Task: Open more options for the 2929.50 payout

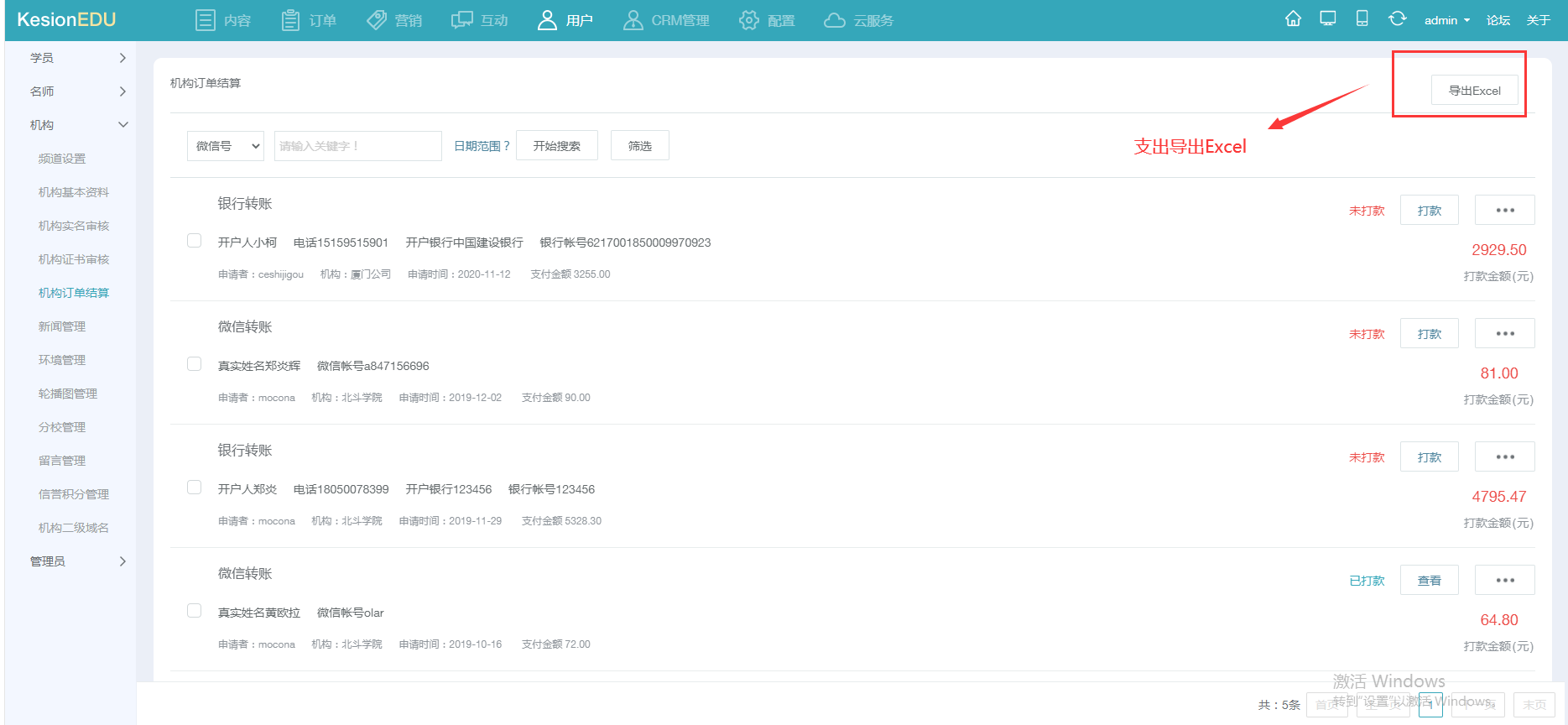Action: (x=1505, y=211)
